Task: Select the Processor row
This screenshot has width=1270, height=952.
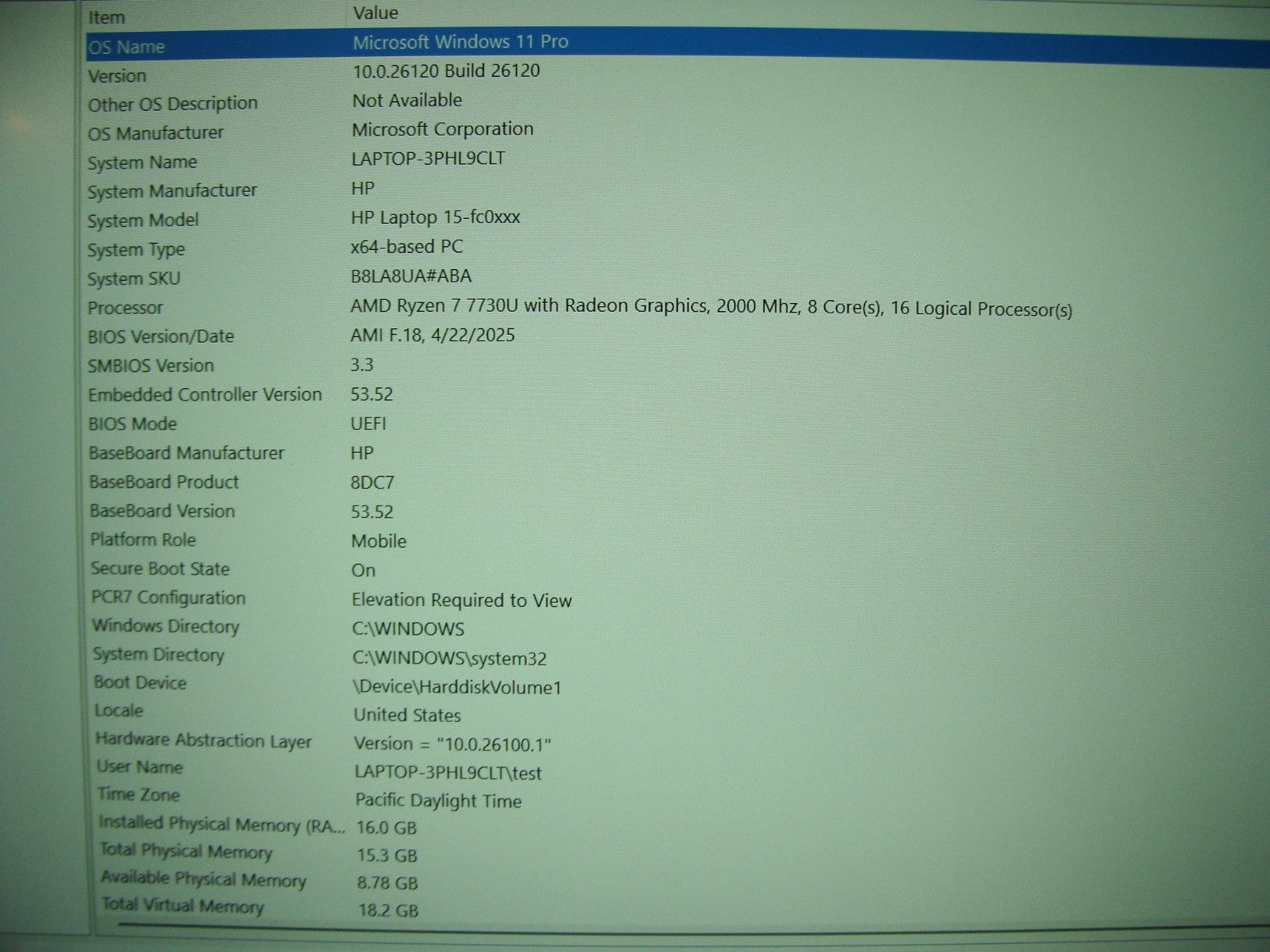Action: 125,308
